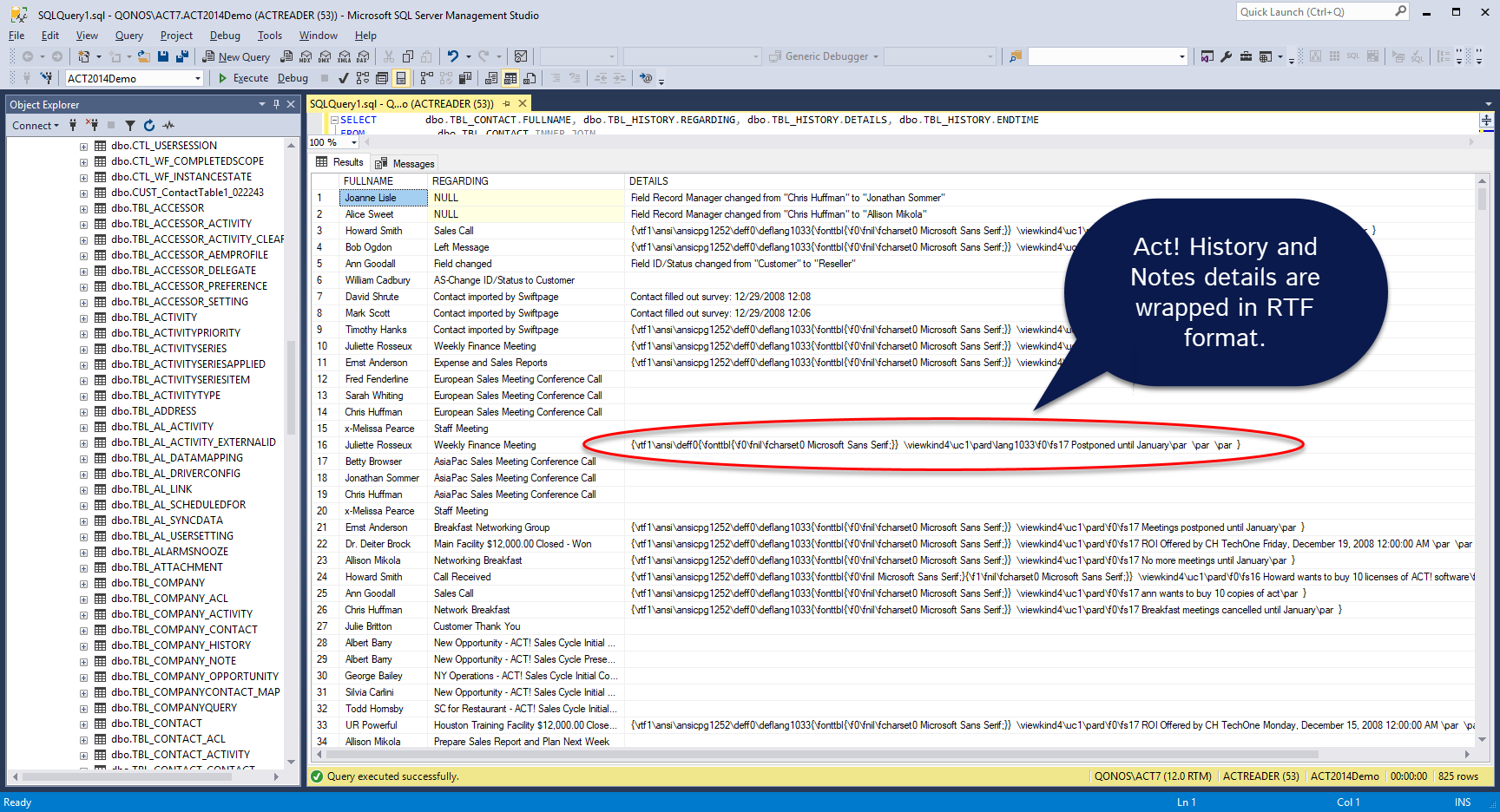1500x812 pixels.
Task: Open the Query menu
Action: tap(129, 36)
